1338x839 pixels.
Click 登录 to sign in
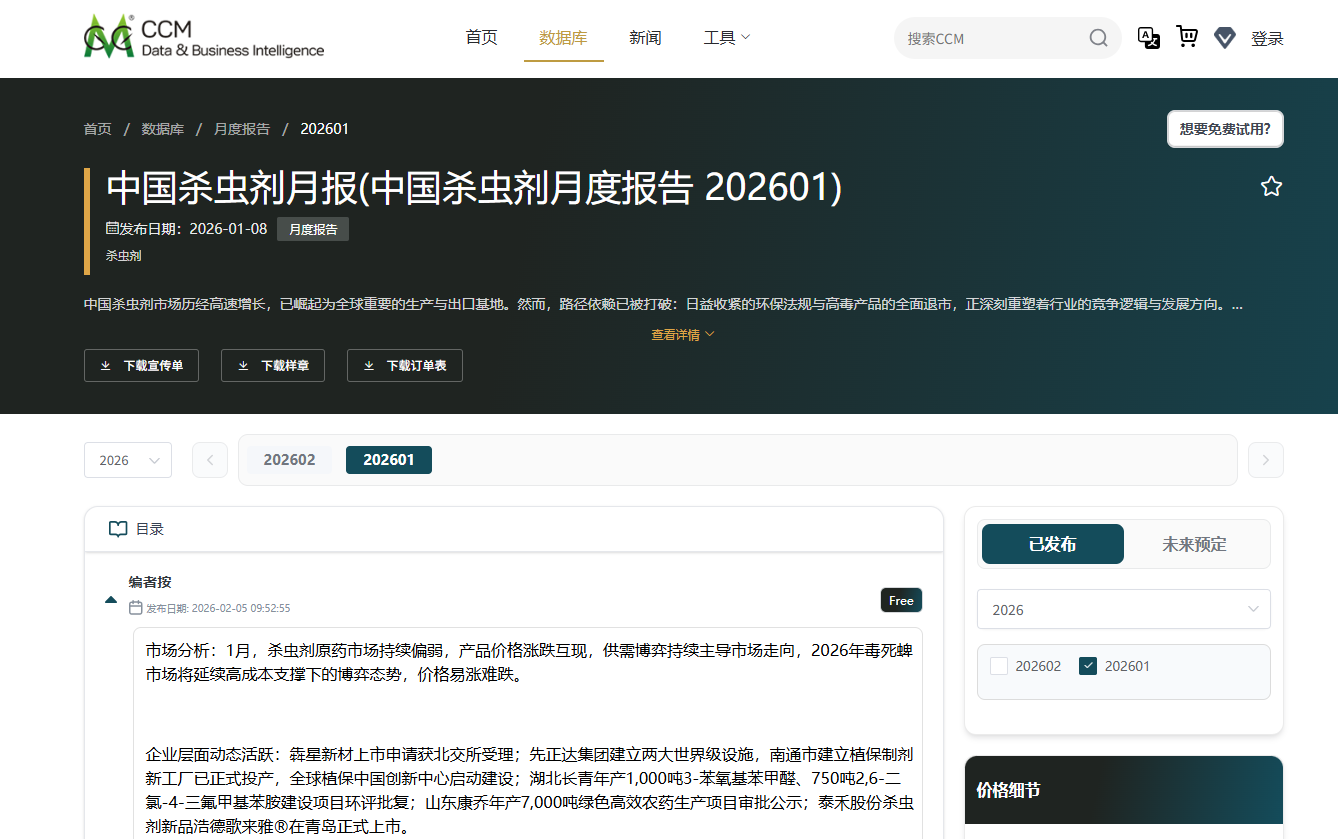tap(1267, 39)
